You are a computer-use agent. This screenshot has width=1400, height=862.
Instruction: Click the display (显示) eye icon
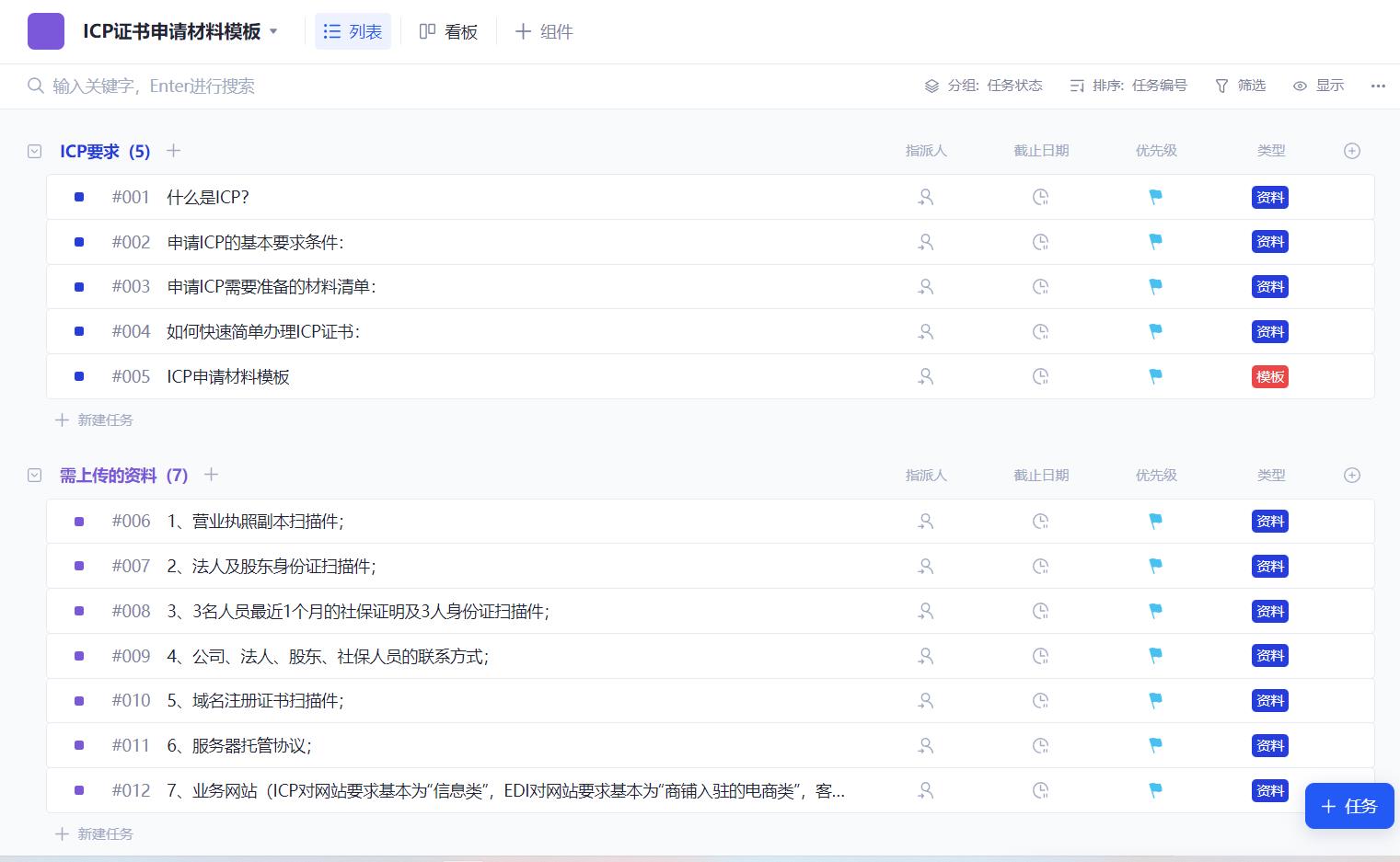point(1300,86)
